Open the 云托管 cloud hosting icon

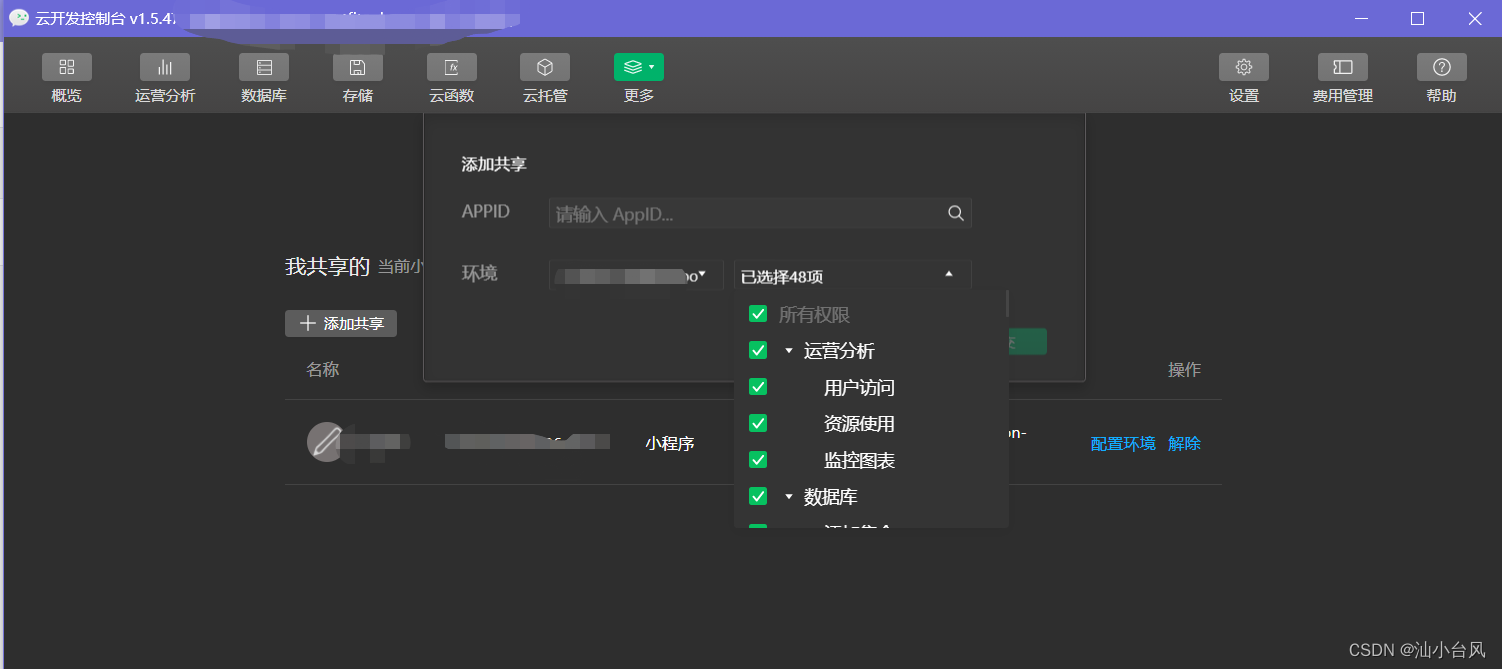545,67
